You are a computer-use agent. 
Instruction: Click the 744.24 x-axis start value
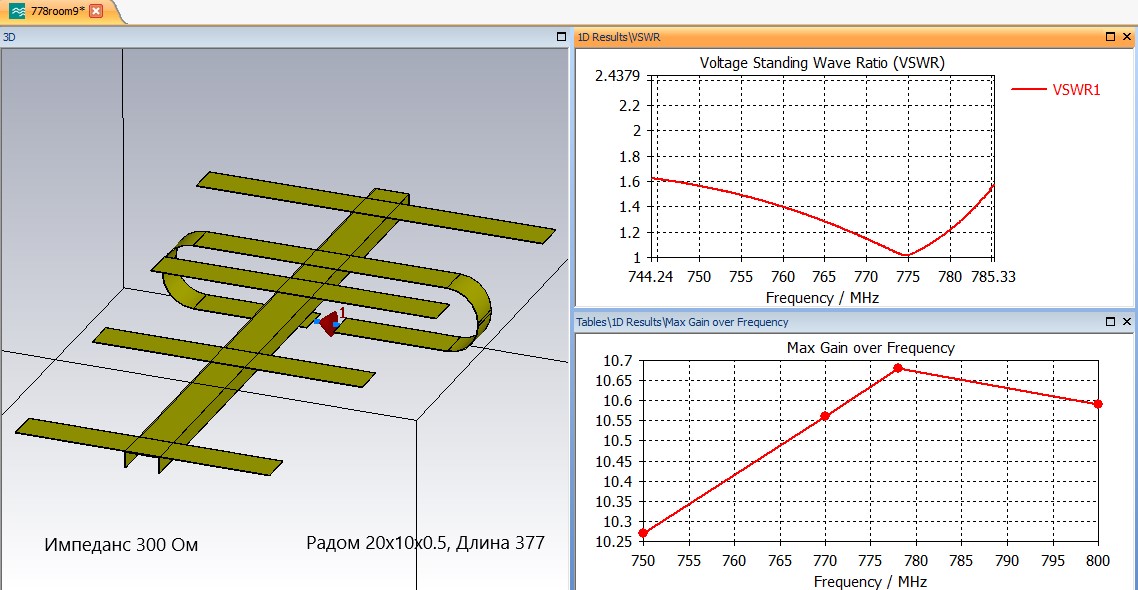pyautogui.click(x=650, y=276)
